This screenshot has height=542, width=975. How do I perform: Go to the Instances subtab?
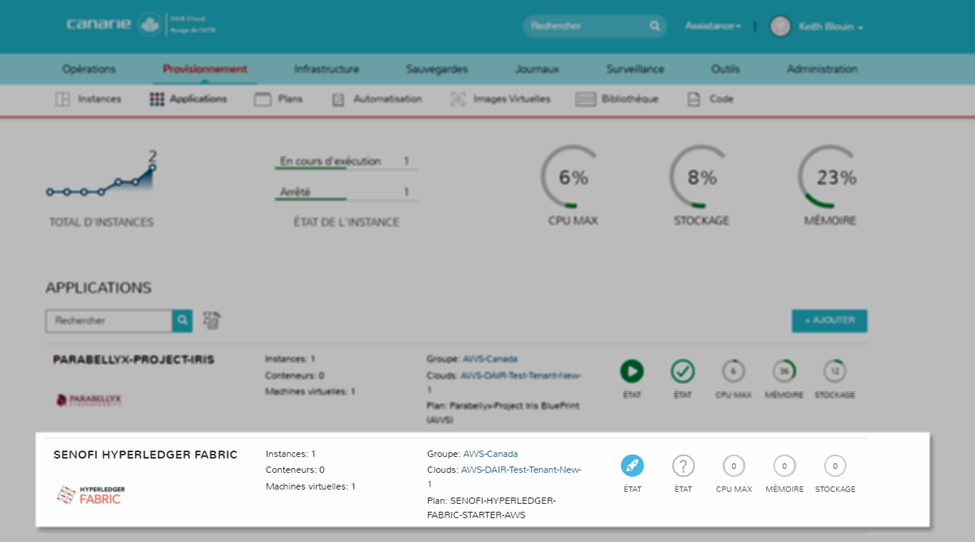coord(88,99)
